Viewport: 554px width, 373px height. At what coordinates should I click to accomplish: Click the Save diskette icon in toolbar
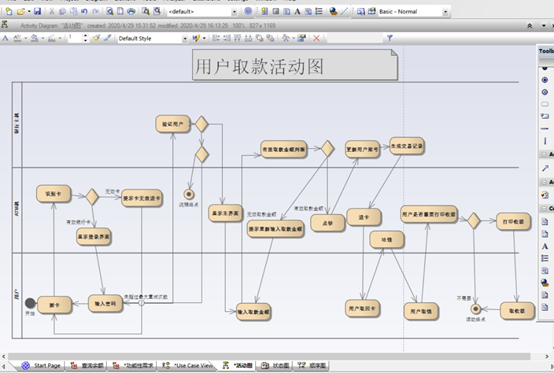pos(37,11)
